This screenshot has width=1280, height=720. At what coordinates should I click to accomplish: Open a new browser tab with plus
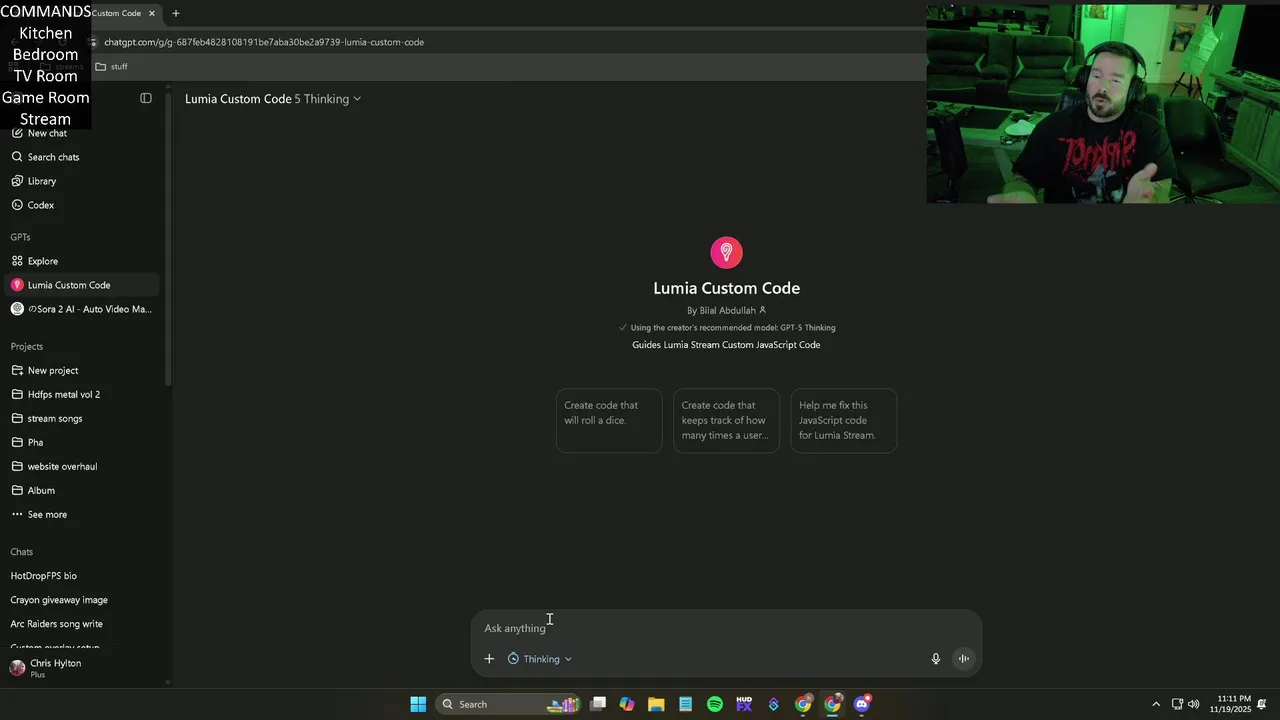pyautogui.click(x=176, y=14)
